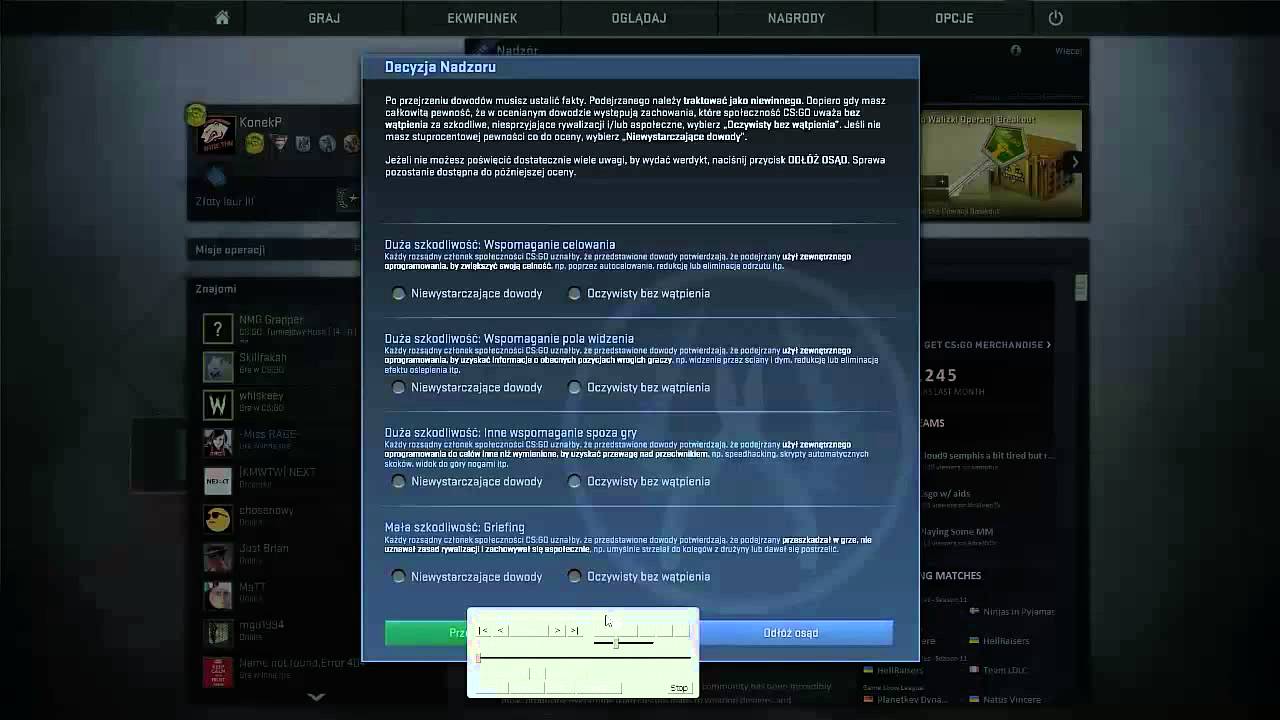Select Niewystarczające dowody for Wspomaganie pola widzenia
Image resolution: width=1280 pixels, height=720 pixels.
coord(399,388)
